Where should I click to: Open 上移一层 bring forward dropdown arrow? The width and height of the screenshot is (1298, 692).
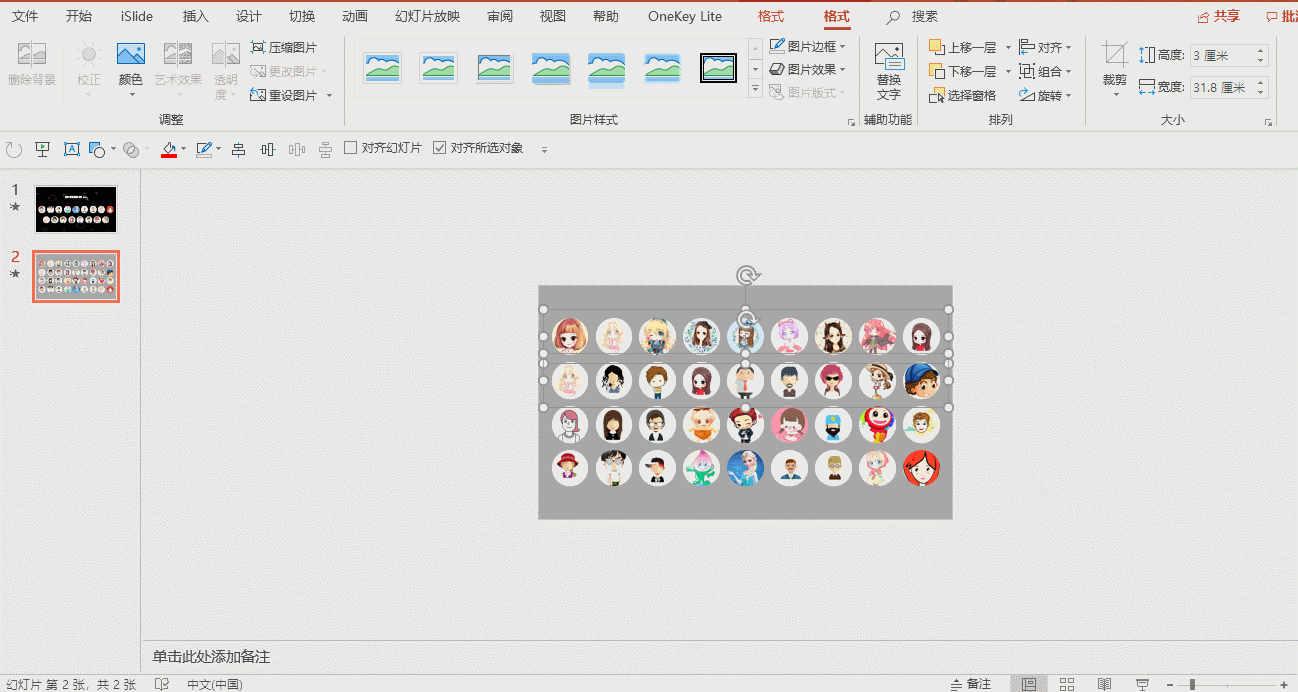[x=1007, y=48]
